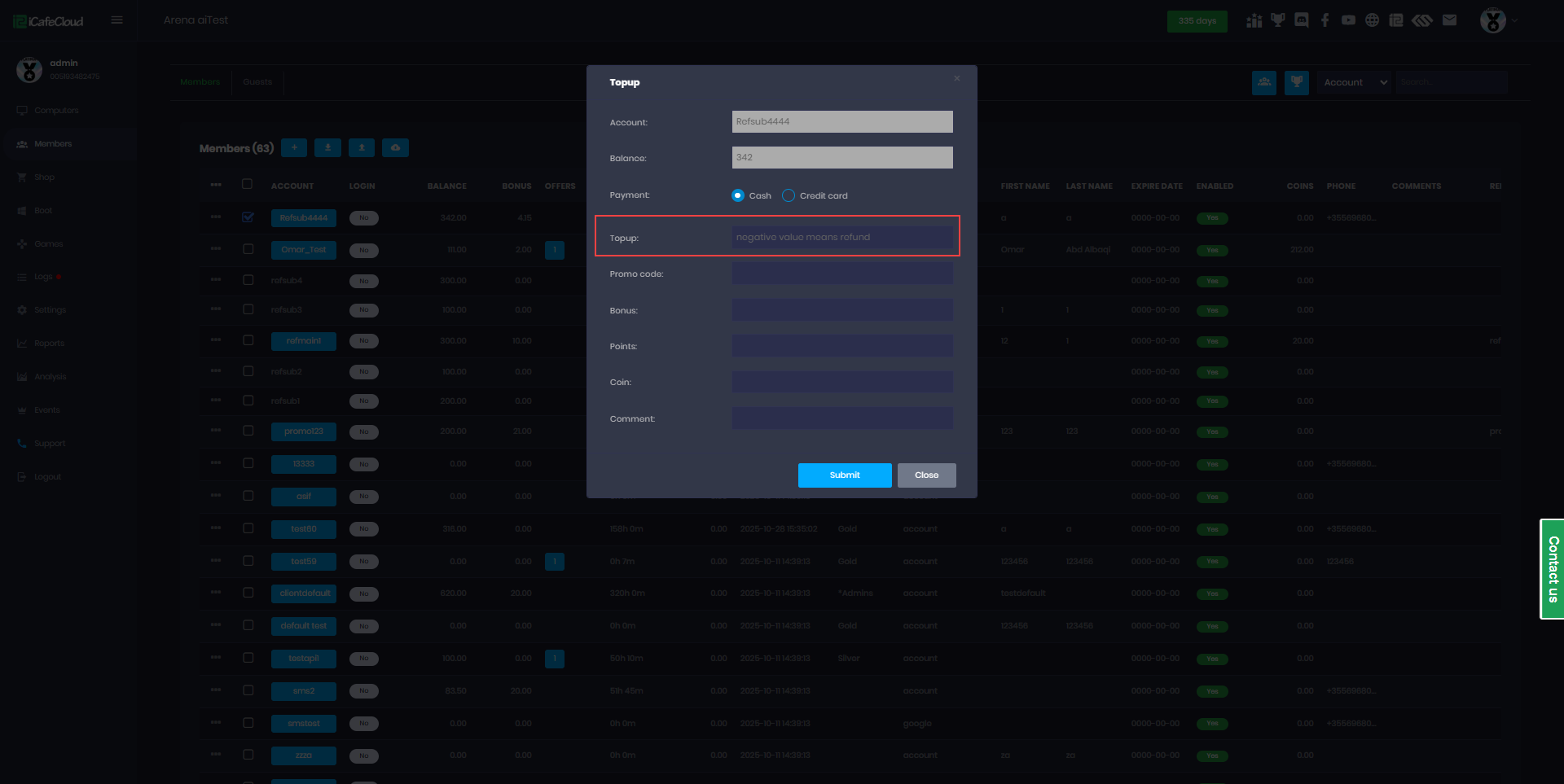Open the mail envelope icon
The width and height of the screenshot is (1564, 784).
coord(1449,20)
